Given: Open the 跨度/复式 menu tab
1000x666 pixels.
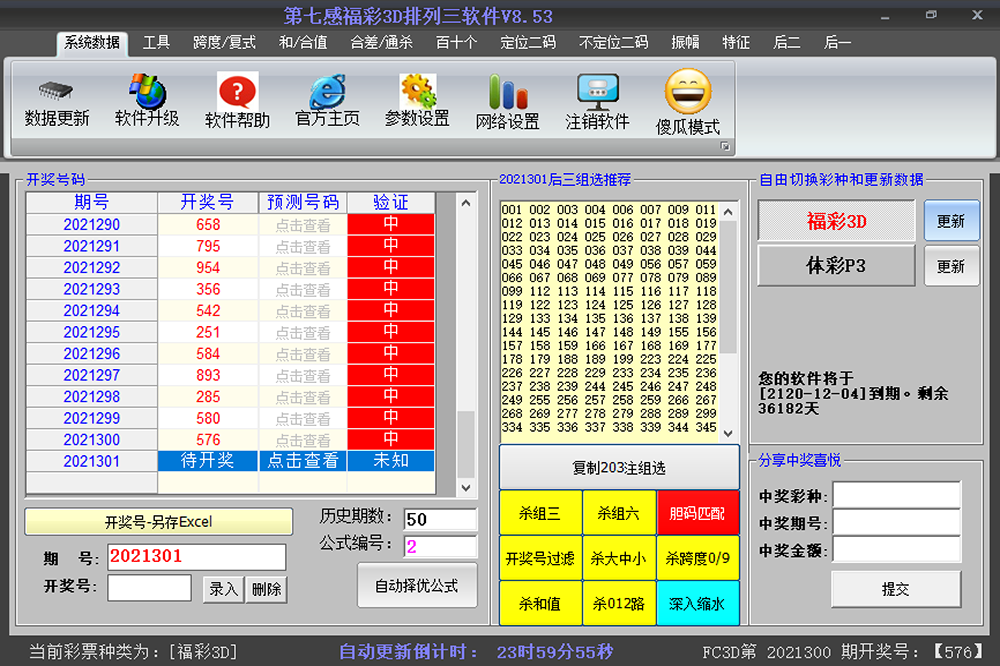Looking at the screenshot, I should 224,42.
